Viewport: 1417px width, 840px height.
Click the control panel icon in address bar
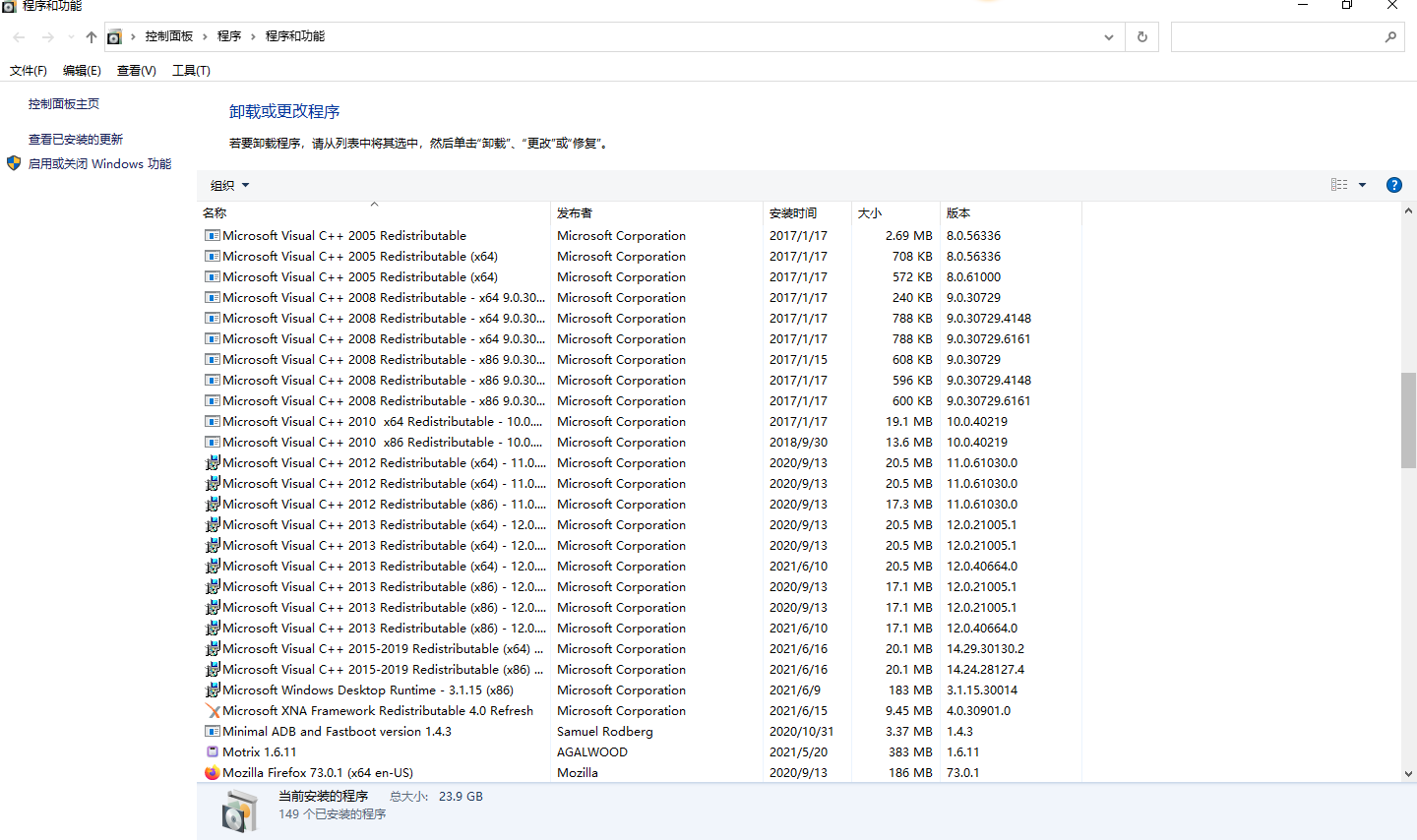tap(114, 37)
